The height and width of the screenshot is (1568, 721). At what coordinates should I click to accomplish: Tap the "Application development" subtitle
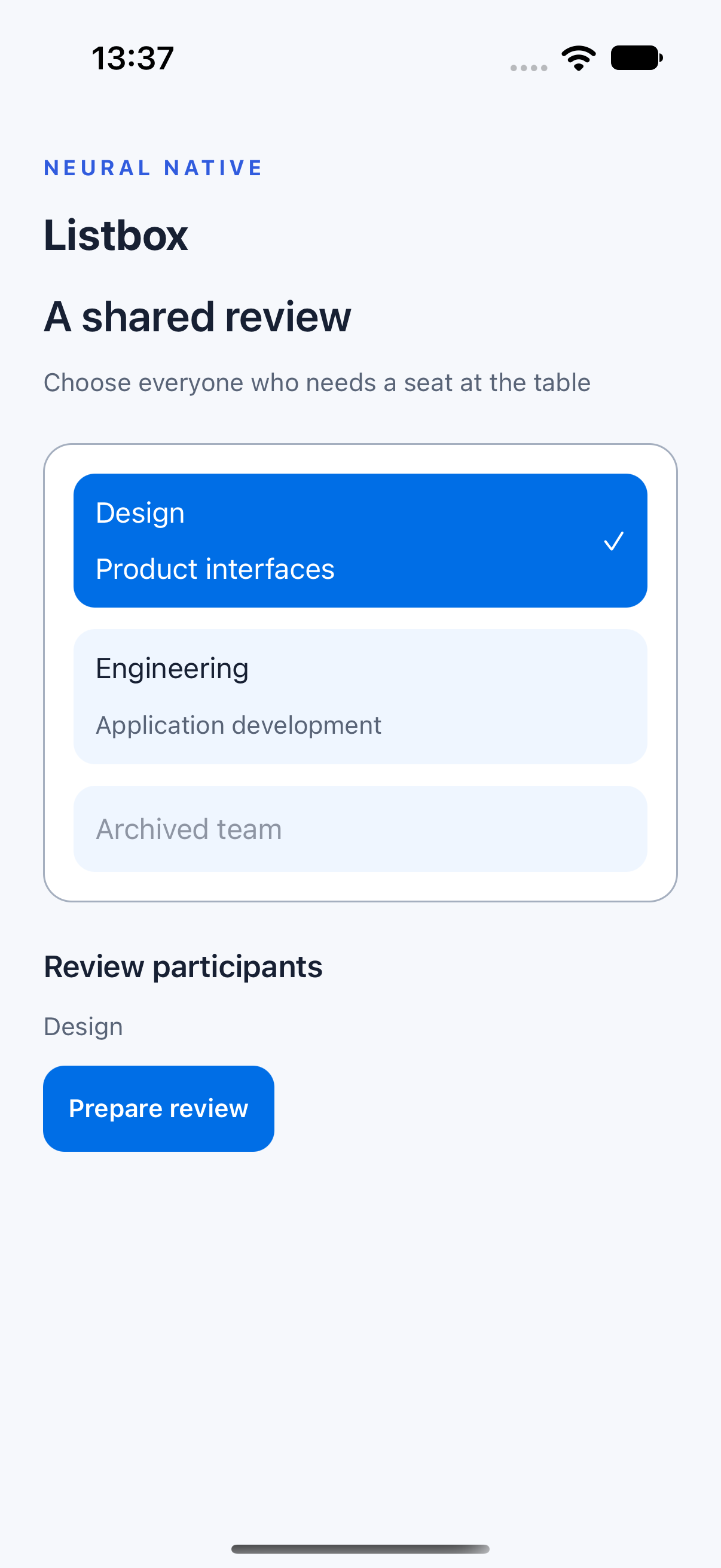pos(239,725)
